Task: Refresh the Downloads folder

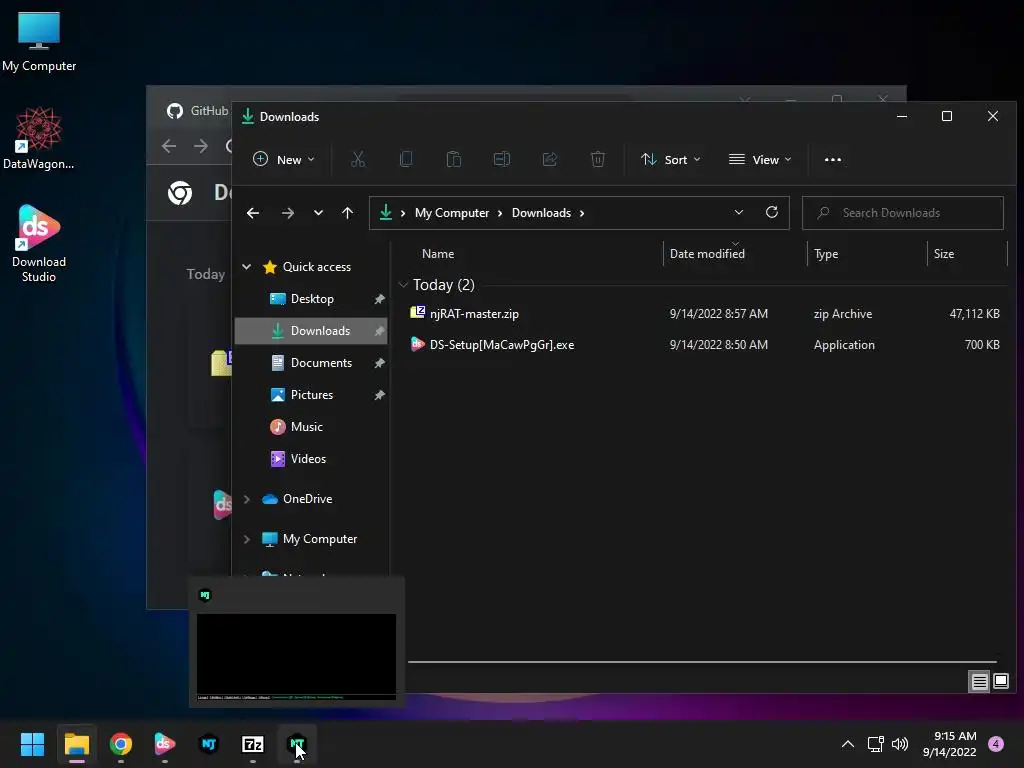Action: click(x=772, y=212)
